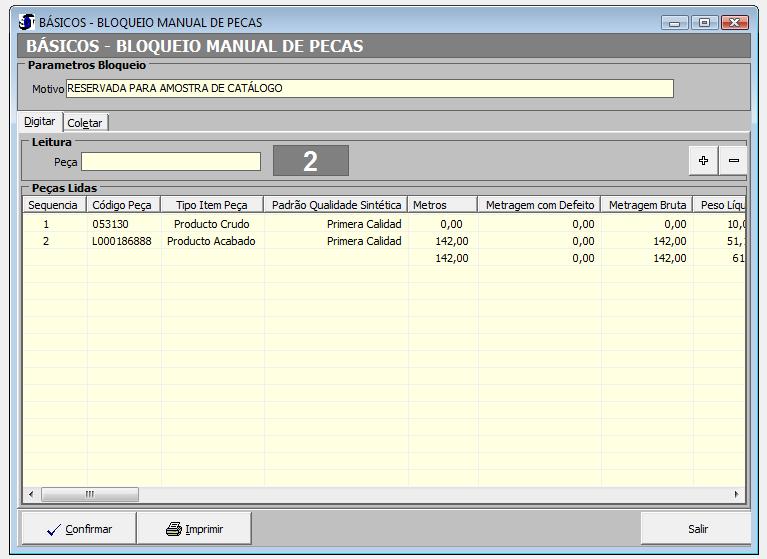Click the plus icon to add piece

coord(704,161)
